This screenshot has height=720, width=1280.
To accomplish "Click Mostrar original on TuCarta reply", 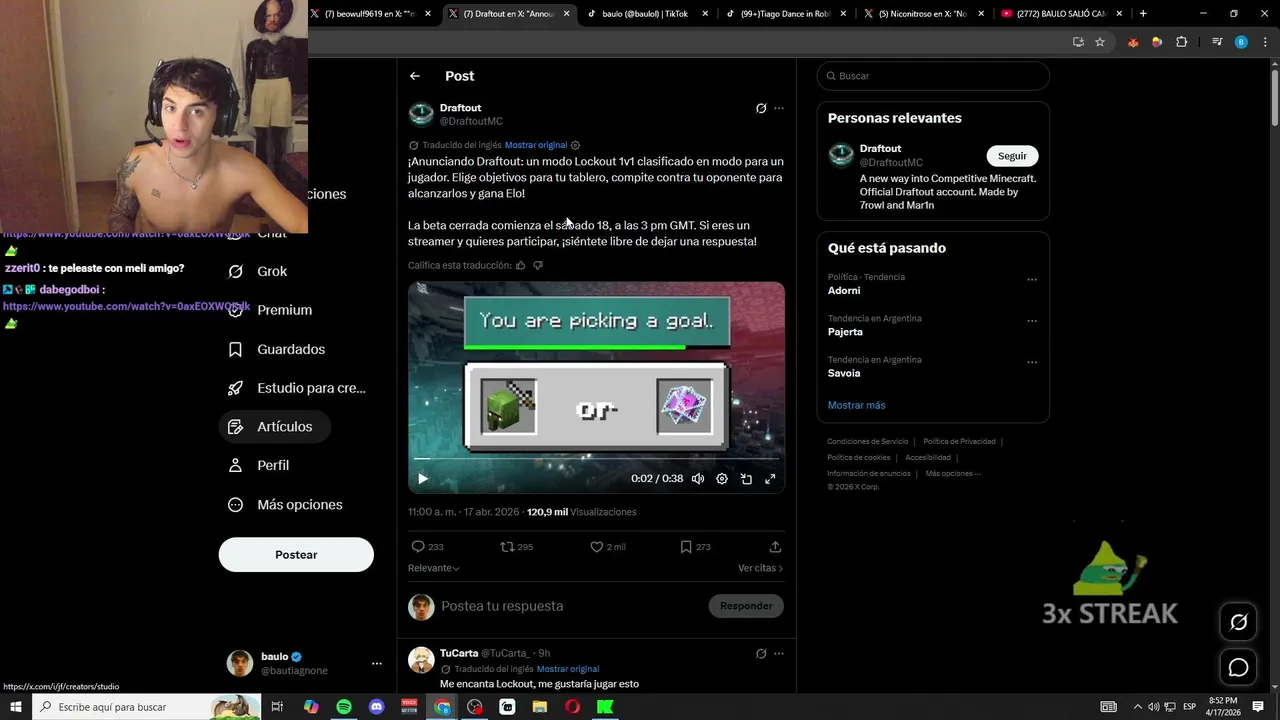I will 568,669.
